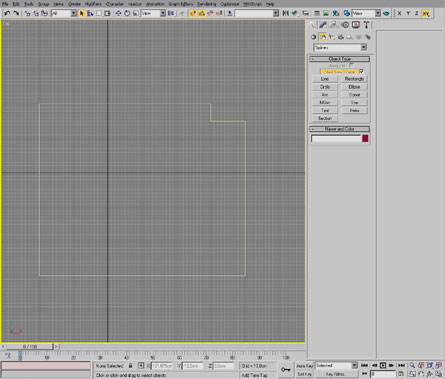Activate the Select Object arrow tool
Image resolution: width=445 pixels, height=379 pixels.
pyautogui.click(x=81, y=13)
